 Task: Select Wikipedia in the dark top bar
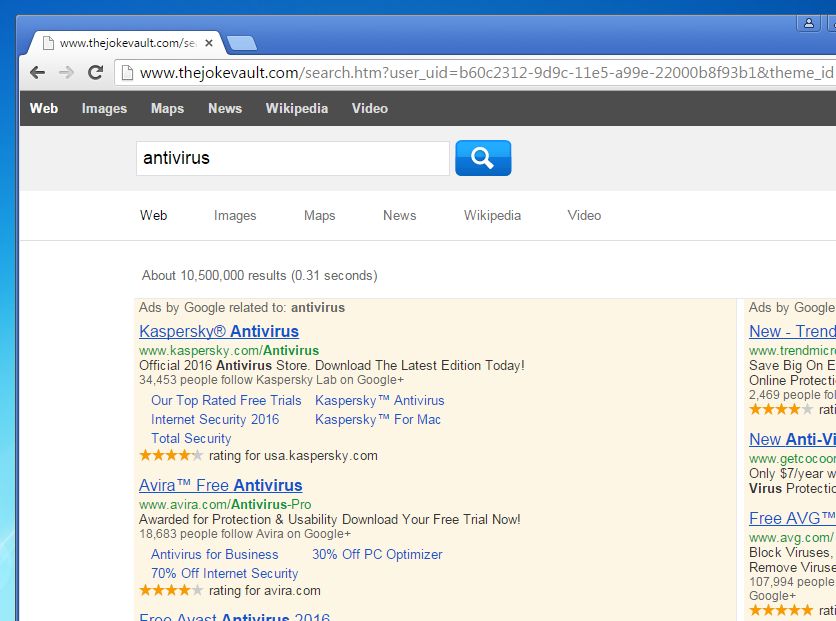pos(297,108)
